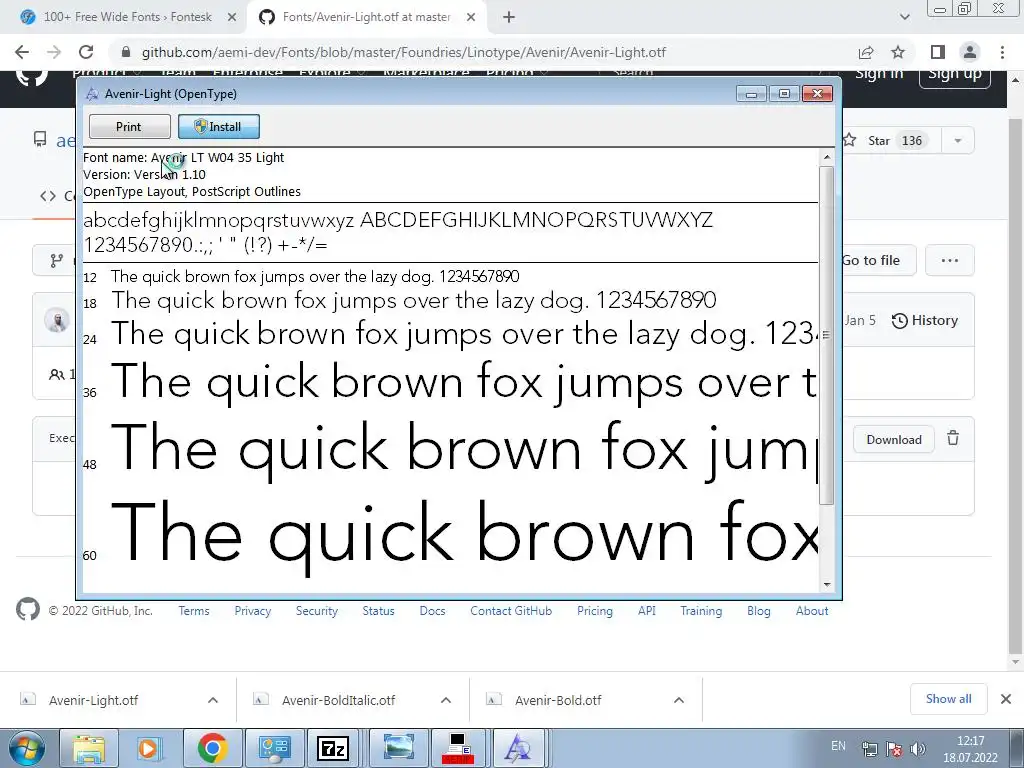Install the Avenir-Light font
1024x768 pixels.
(x=219, y=127)
